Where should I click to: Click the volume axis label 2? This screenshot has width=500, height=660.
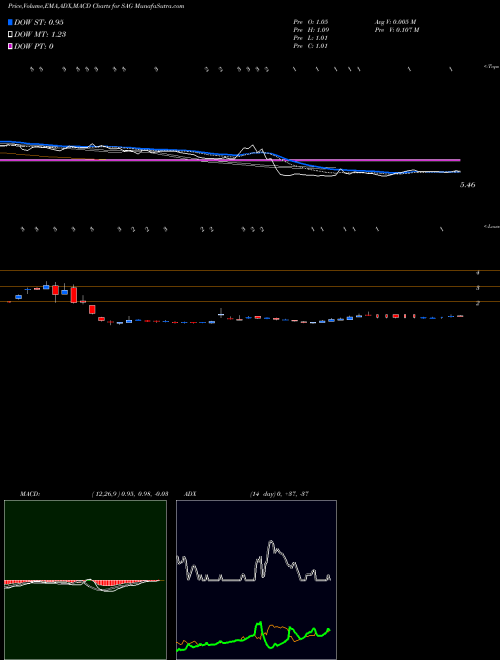pyautogui.click(x=478, y=303)
